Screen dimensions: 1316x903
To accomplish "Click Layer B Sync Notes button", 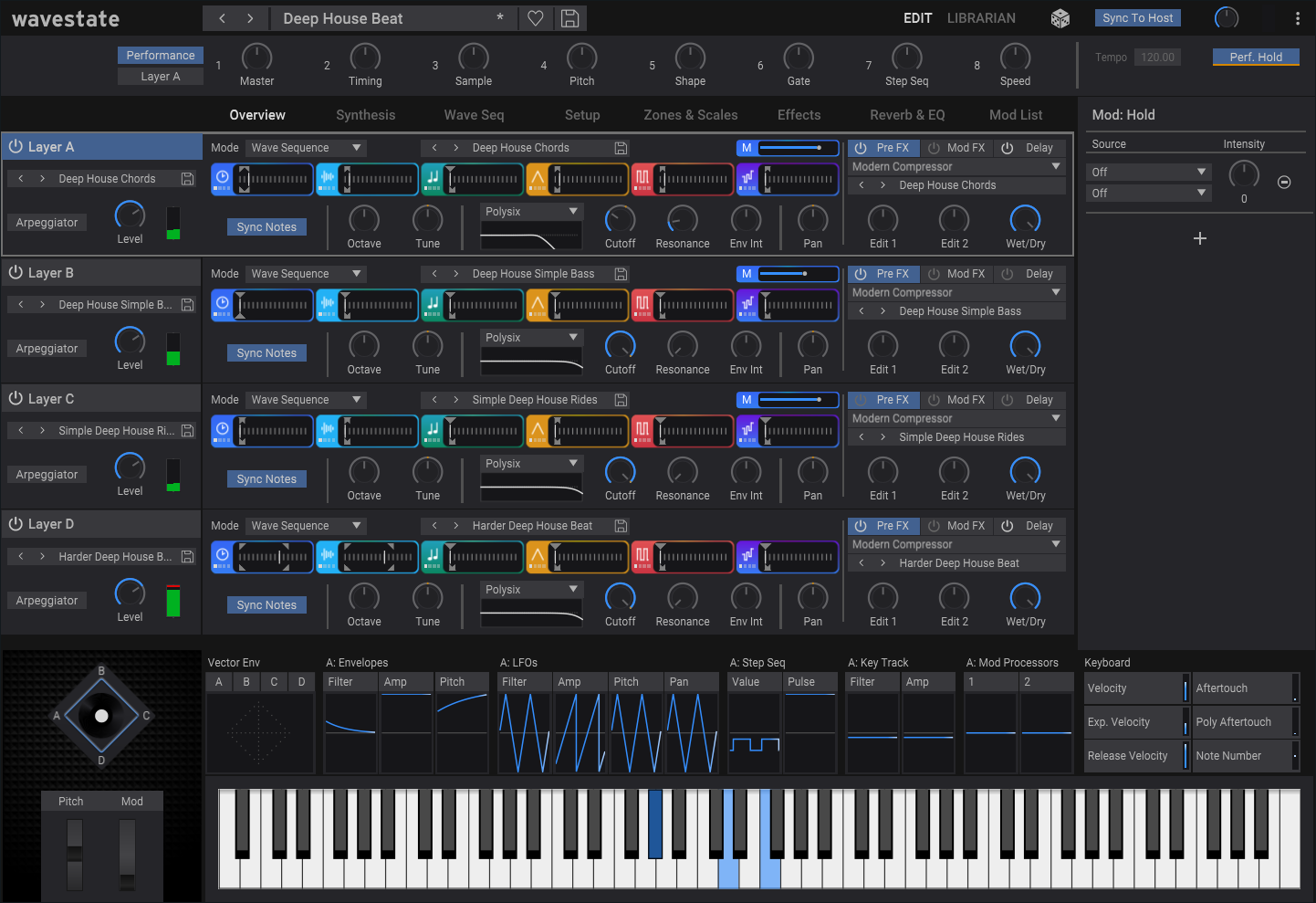I will pos(266,353).
